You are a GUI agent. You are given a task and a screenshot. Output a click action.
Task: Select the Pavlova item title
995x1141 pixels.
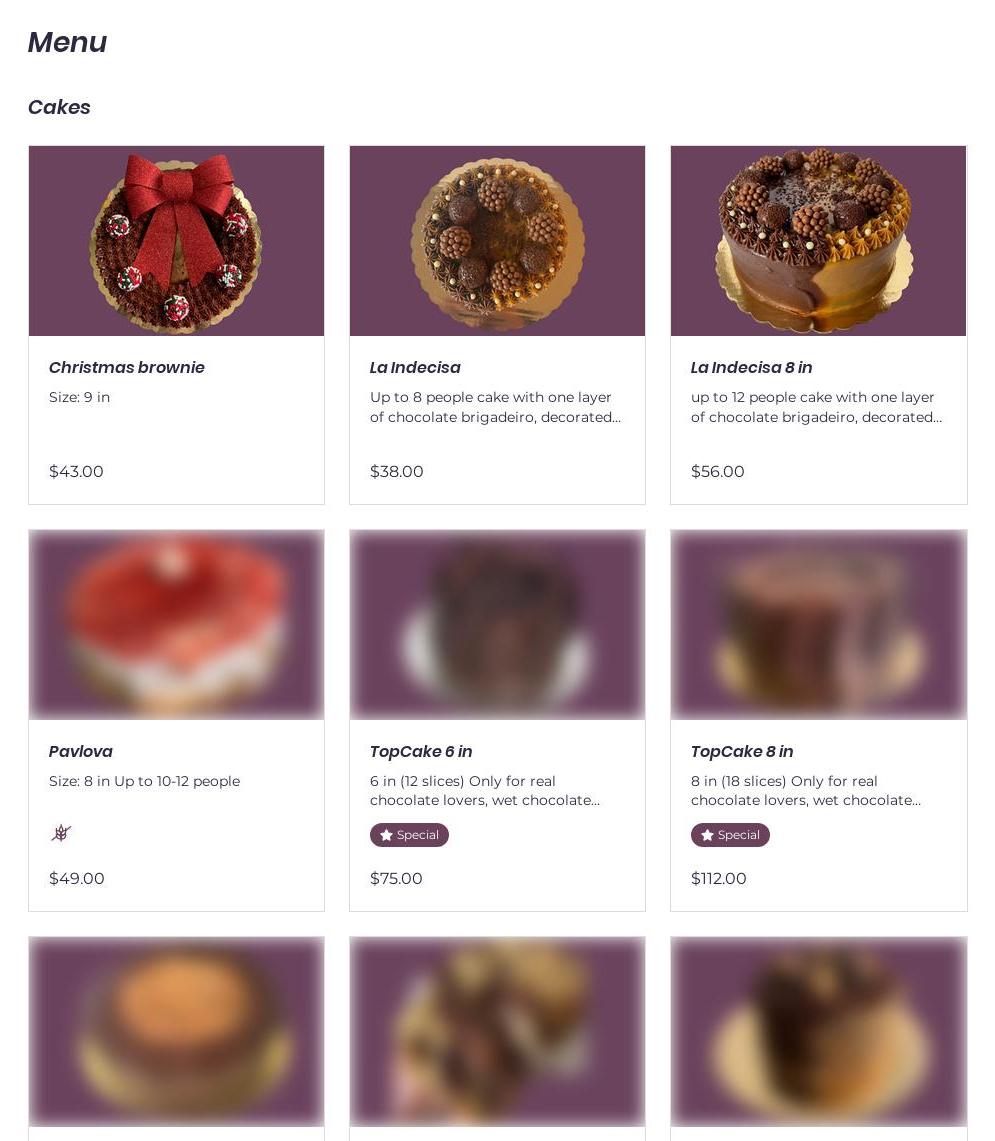click(x=81, y=751)
